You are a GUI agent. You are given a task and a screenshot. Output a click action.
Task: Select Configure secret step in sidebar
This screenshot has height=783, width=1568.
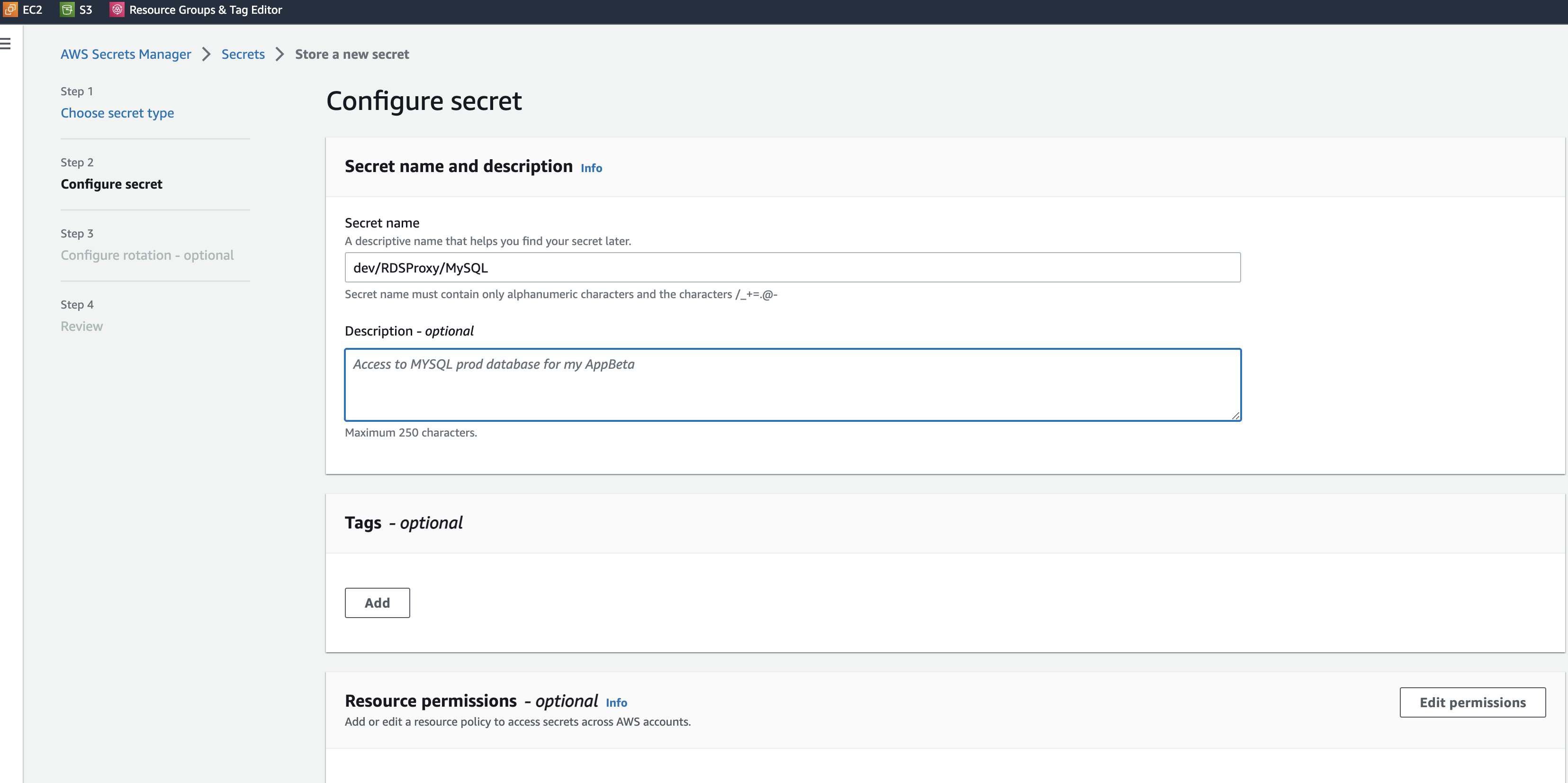click(x=111, y=184)
